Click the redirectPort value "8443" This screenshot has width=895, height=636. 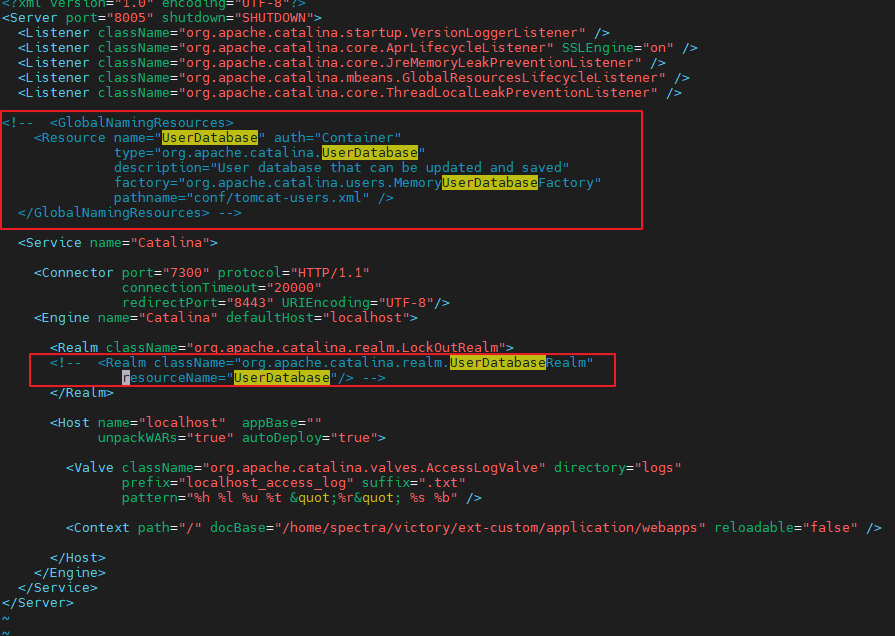pos(250,303)
